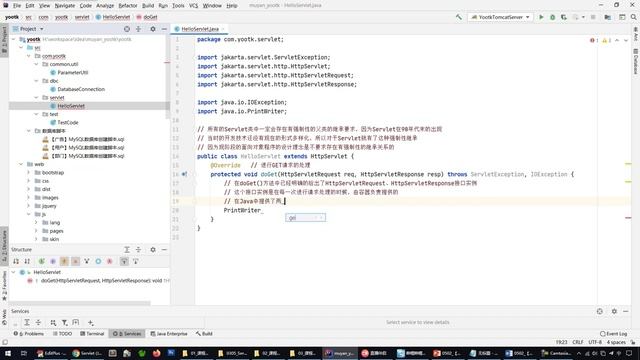Open the Java Enterprise tool window
The height and width of the screenshot is (360, 640).
coord(169,333)
